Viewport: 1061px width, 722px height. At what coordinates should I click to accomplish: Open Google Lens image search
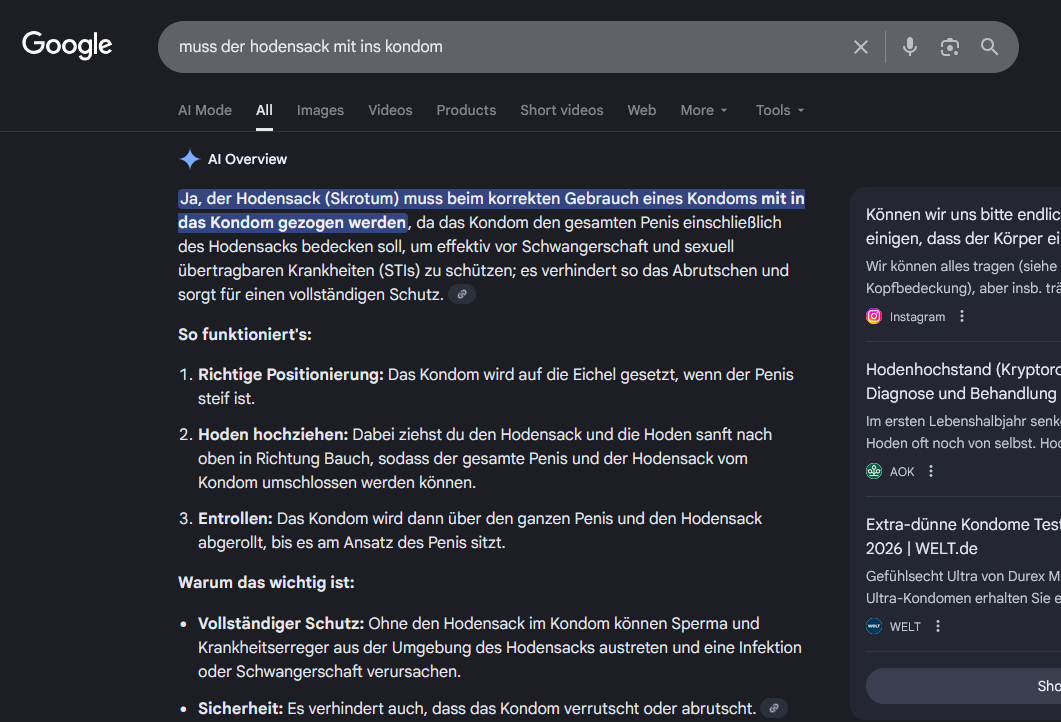coord(949,47)
